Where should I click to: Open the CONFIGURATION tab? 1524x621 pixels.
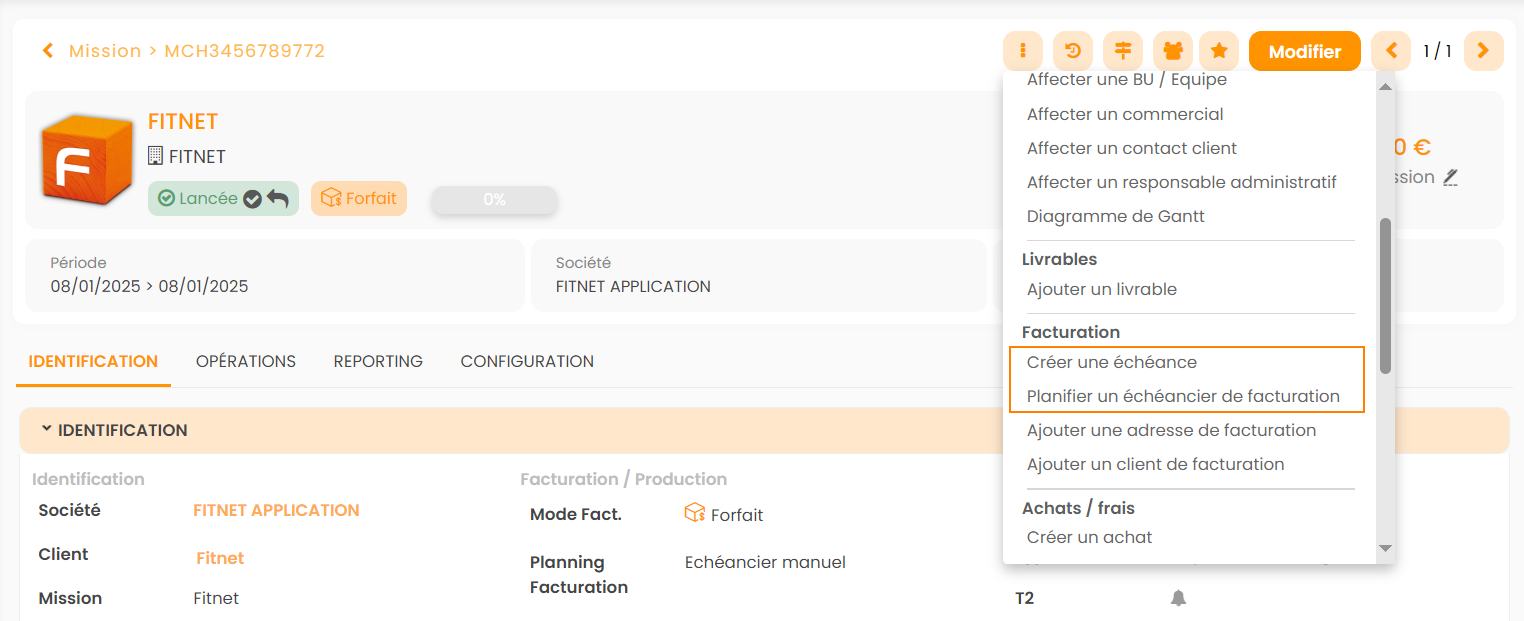(527, 361)
